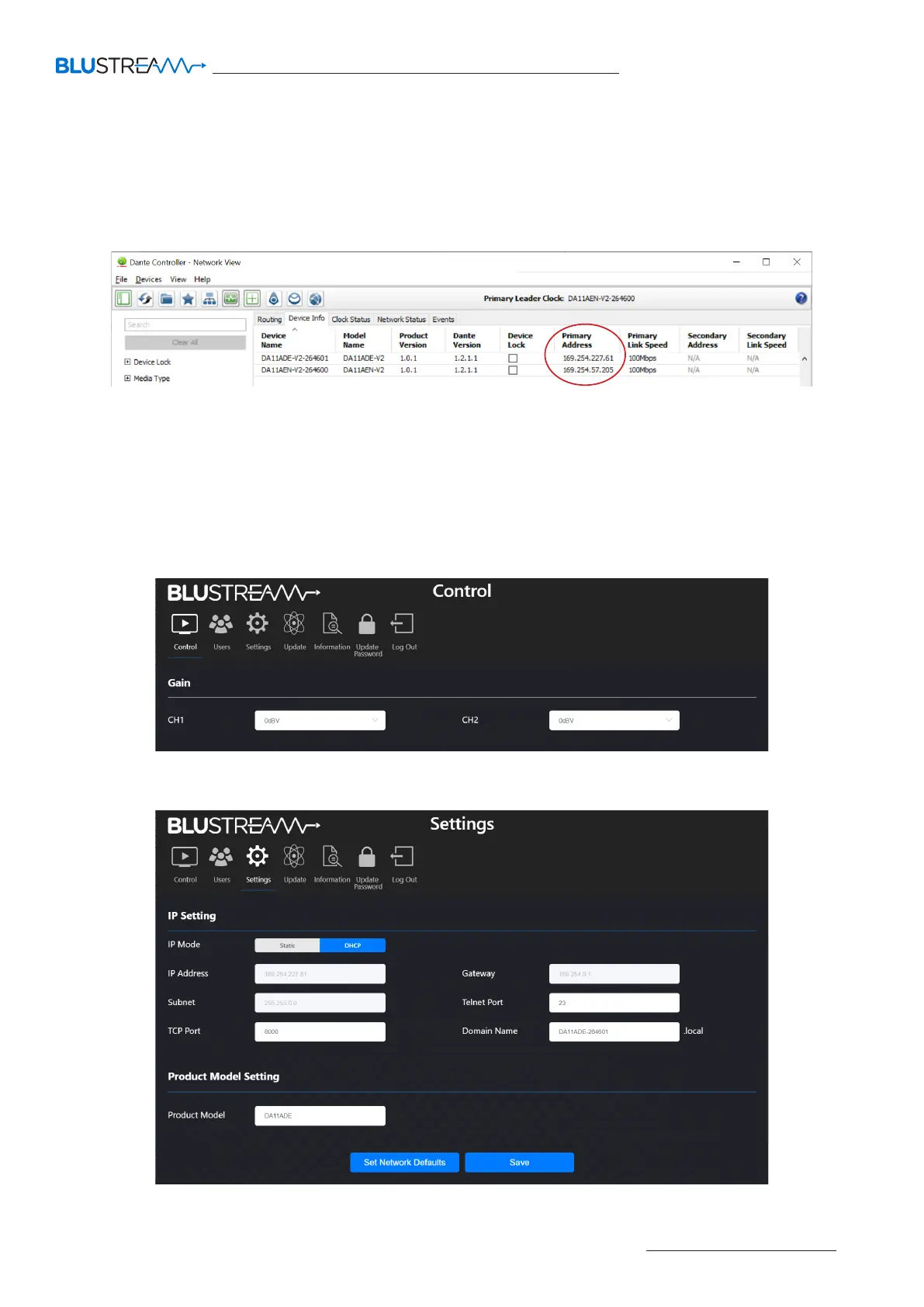The height and width of the screenshot is (1307, 924).
Task: Open the CH1 gain dropdown
Action: [320, 720]
